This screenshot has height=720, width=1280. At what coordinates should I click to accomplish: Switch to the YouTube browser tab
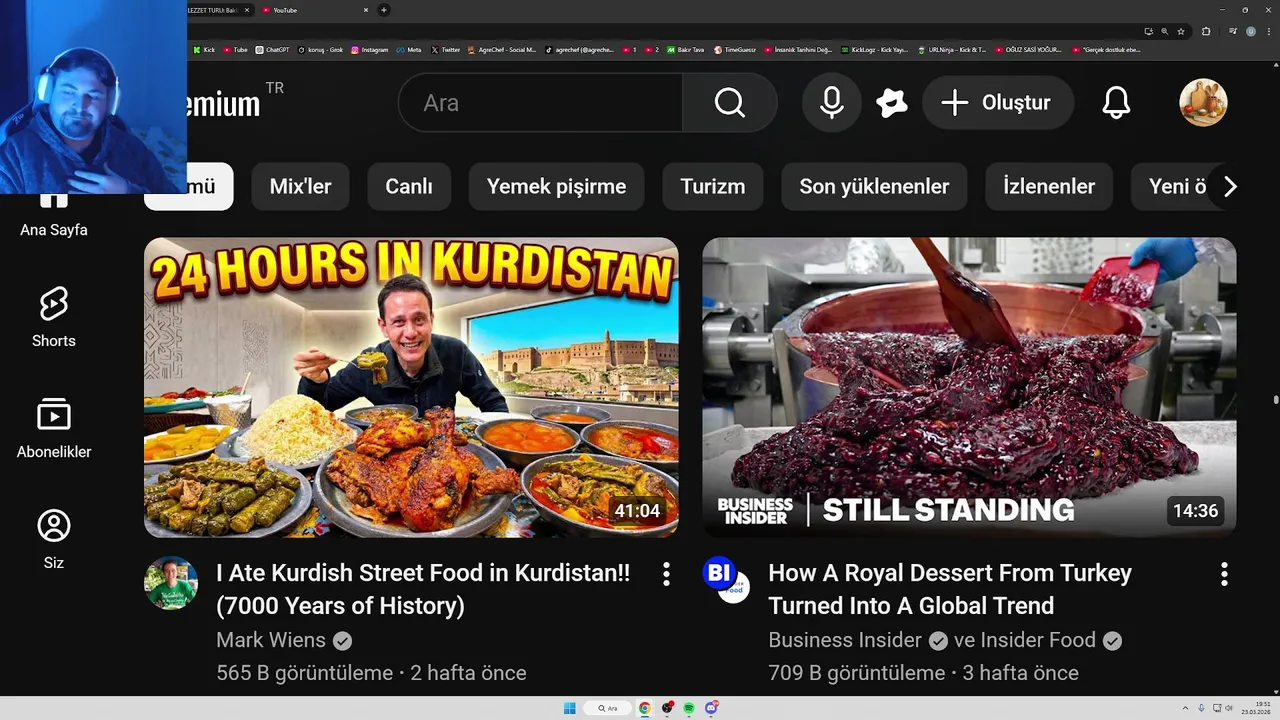point(315,10)
